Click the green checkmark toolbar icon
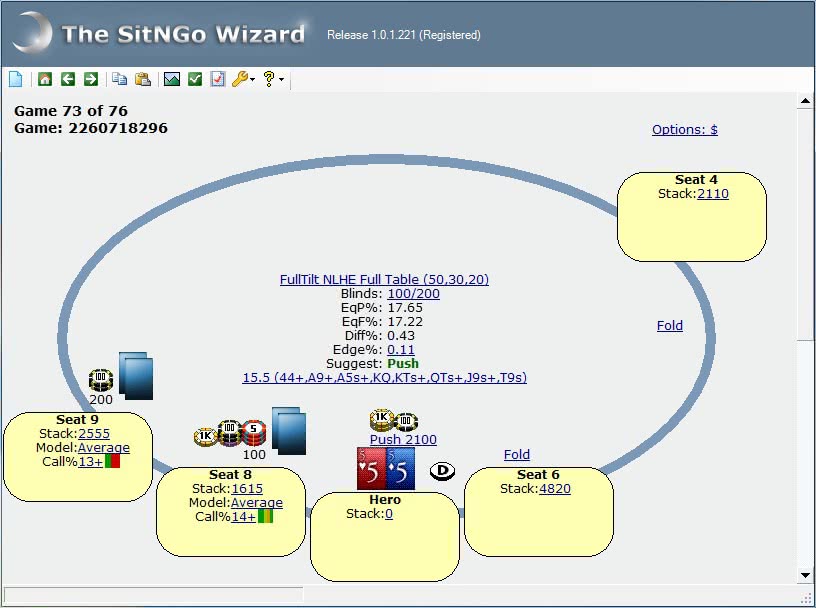 pos(195,79)
